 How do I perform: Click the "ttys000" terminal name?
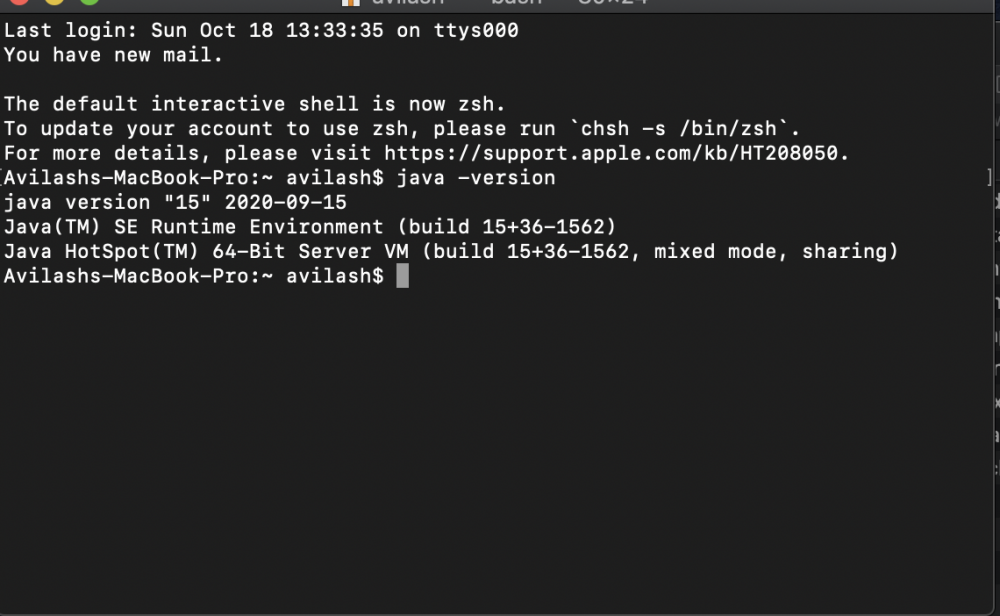click(x=474, y=30)
